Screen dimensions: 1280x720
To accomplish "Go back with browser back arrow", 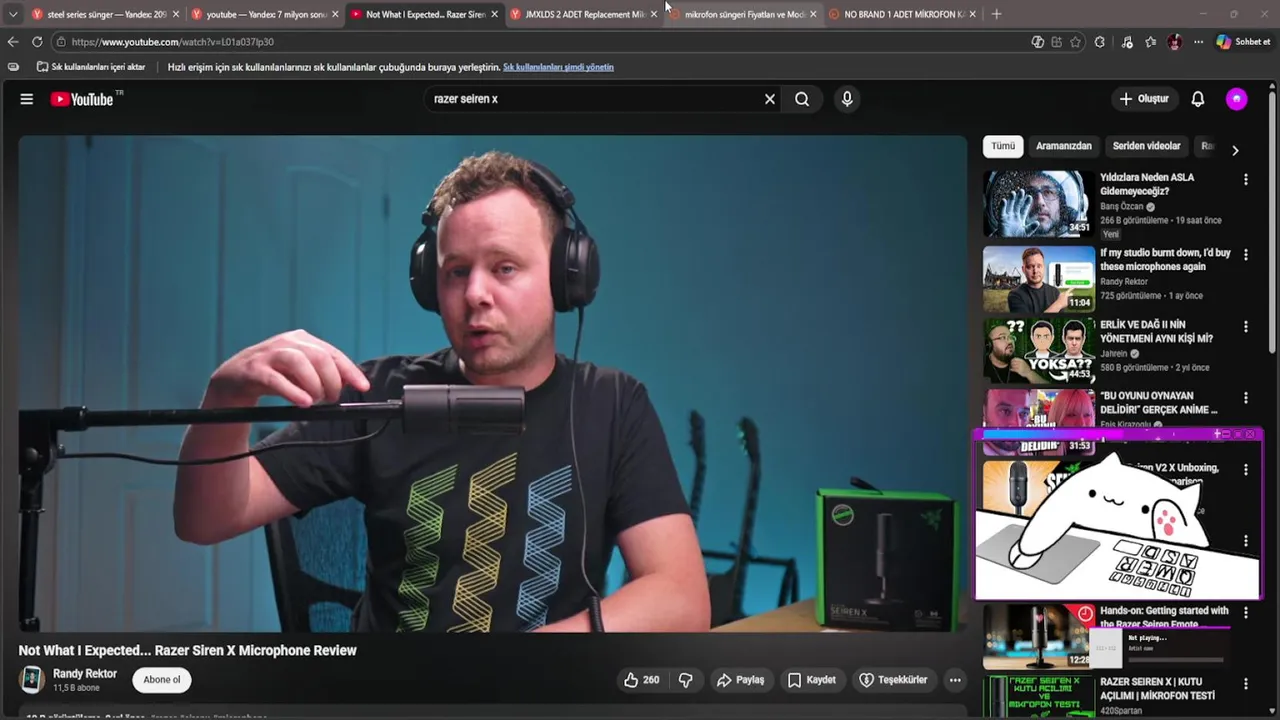I will point(13,42).
